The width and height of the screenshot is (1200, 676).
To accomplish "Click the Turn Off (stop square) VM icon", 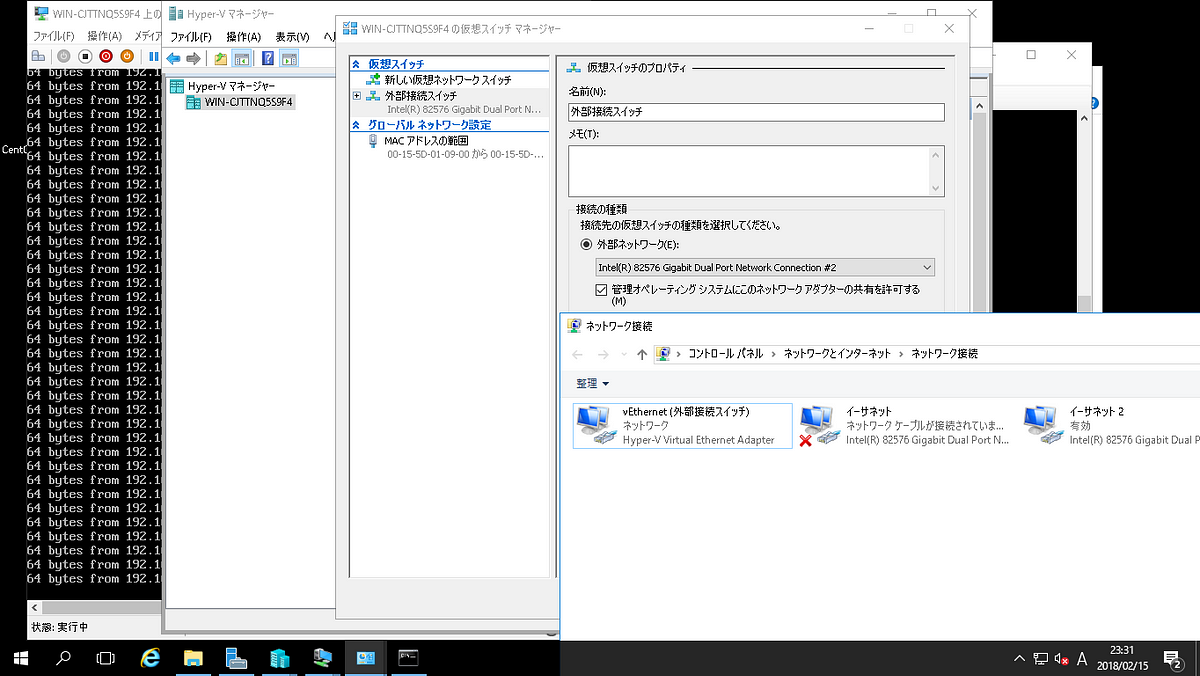I will coord(85,57).
